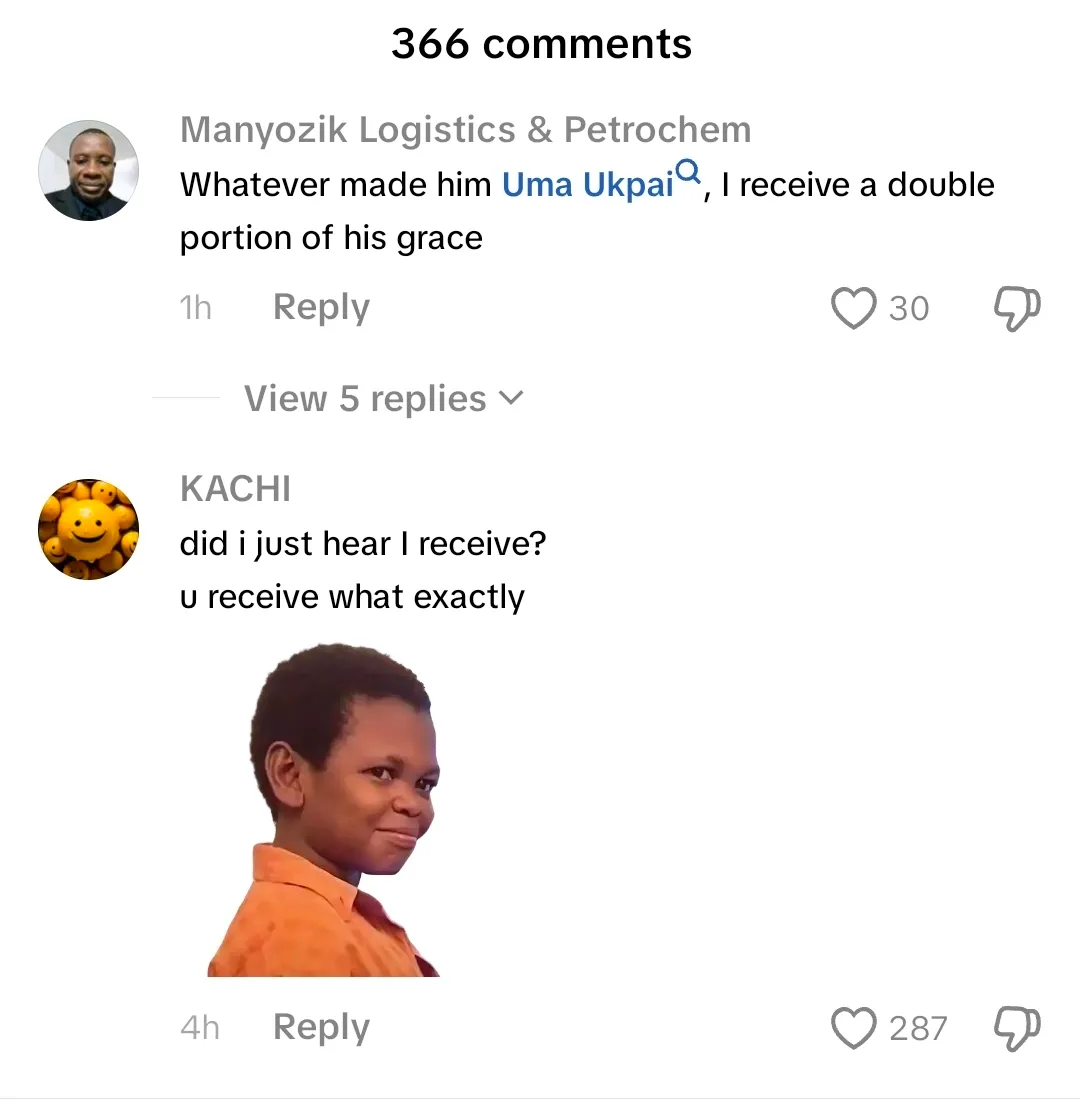Open the Uma Ukpai search link
The width and height of the screenshot is (1080, 1113).
[587, 185]
